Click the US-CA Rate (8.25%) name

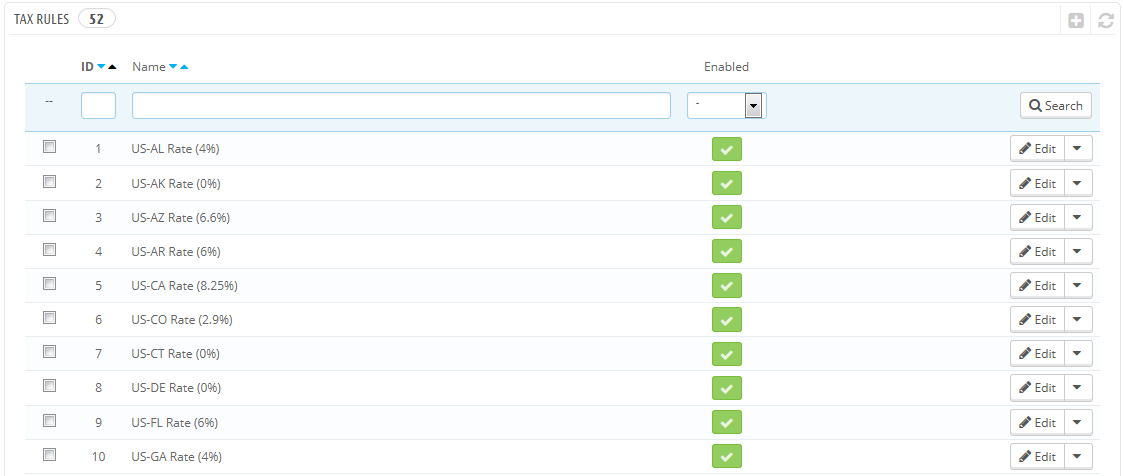click(x=184, y=285)
